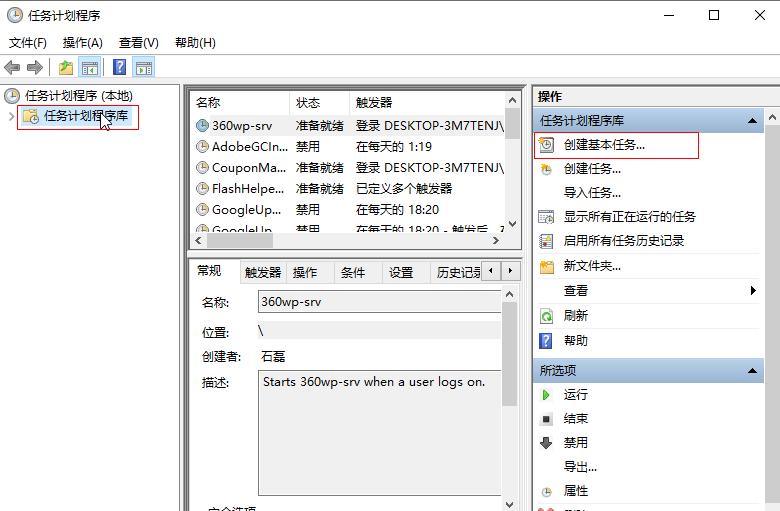Click the 启用所有任务历史记录 icon

pos(546,241)
